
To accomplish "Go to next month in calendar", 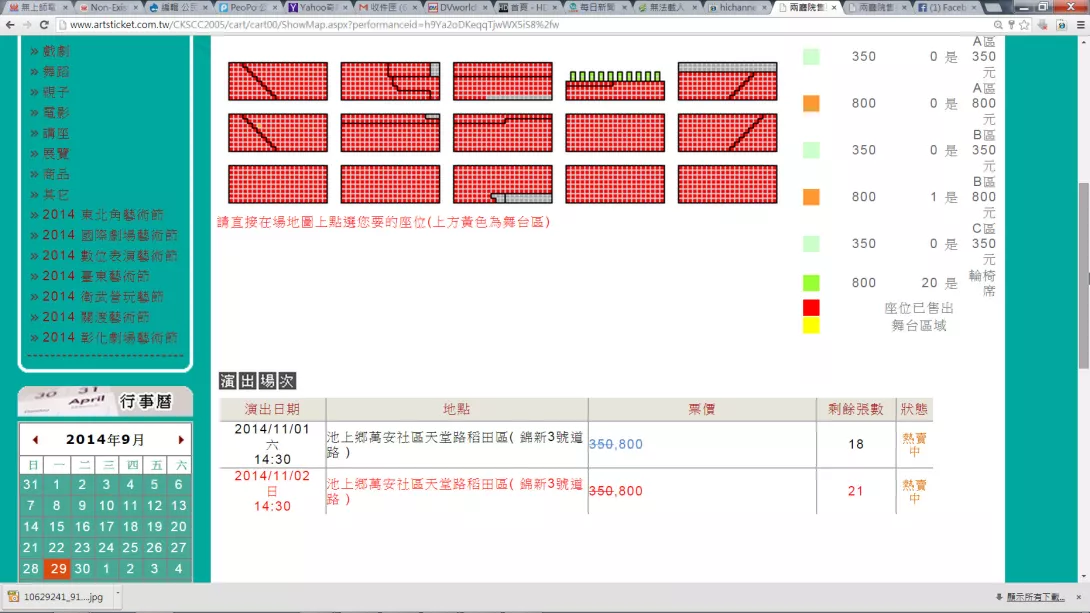I will pos(181,440).
